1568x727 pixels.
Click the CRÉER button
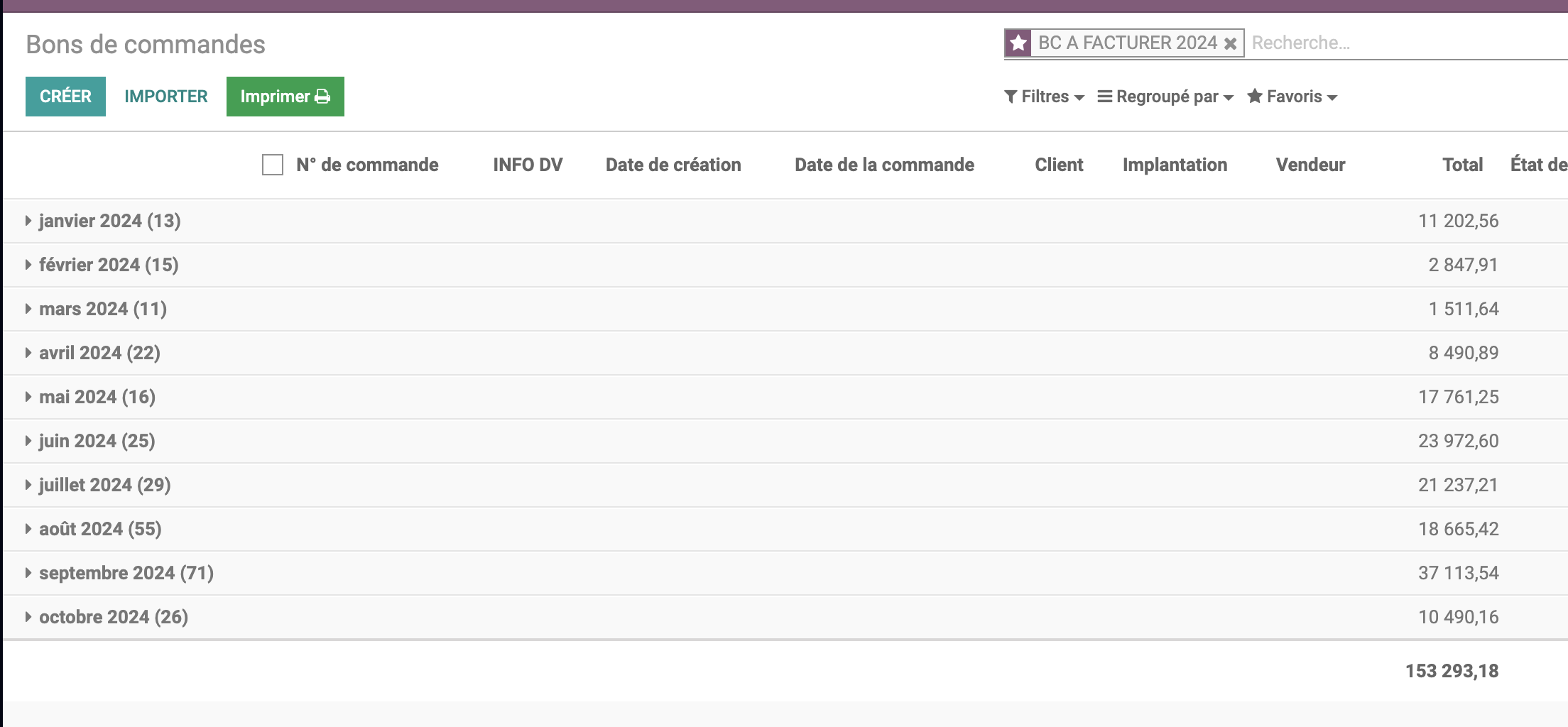pos(65,97)
